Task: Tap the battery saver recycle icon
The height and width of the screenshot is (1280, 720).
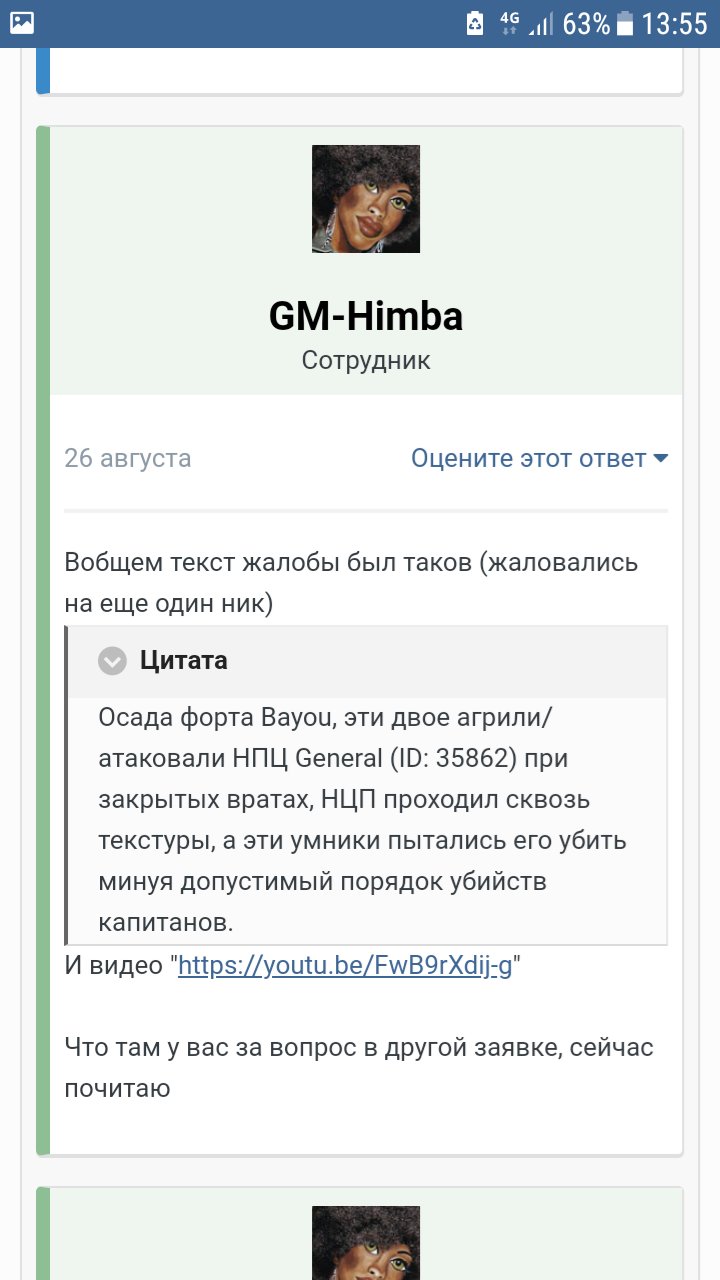Action: pyautogui.click(x=475, y=23)
